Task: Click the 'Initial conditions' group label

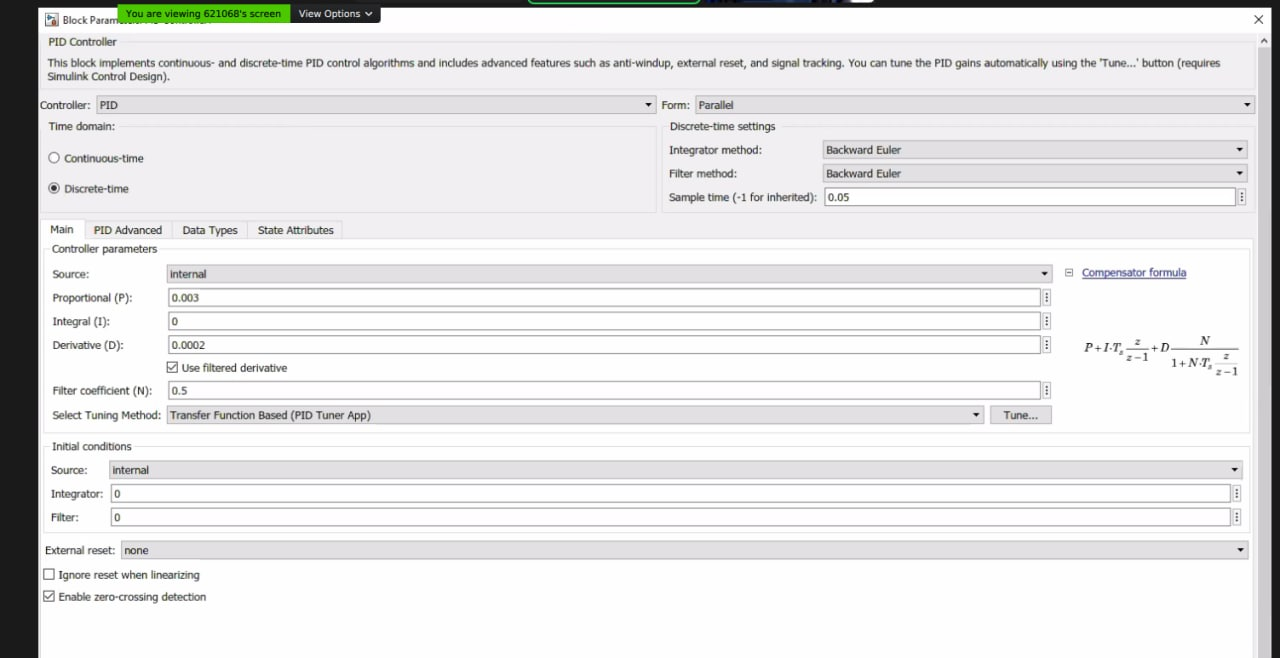Action: pyautogui.click(x=91, y=446)
